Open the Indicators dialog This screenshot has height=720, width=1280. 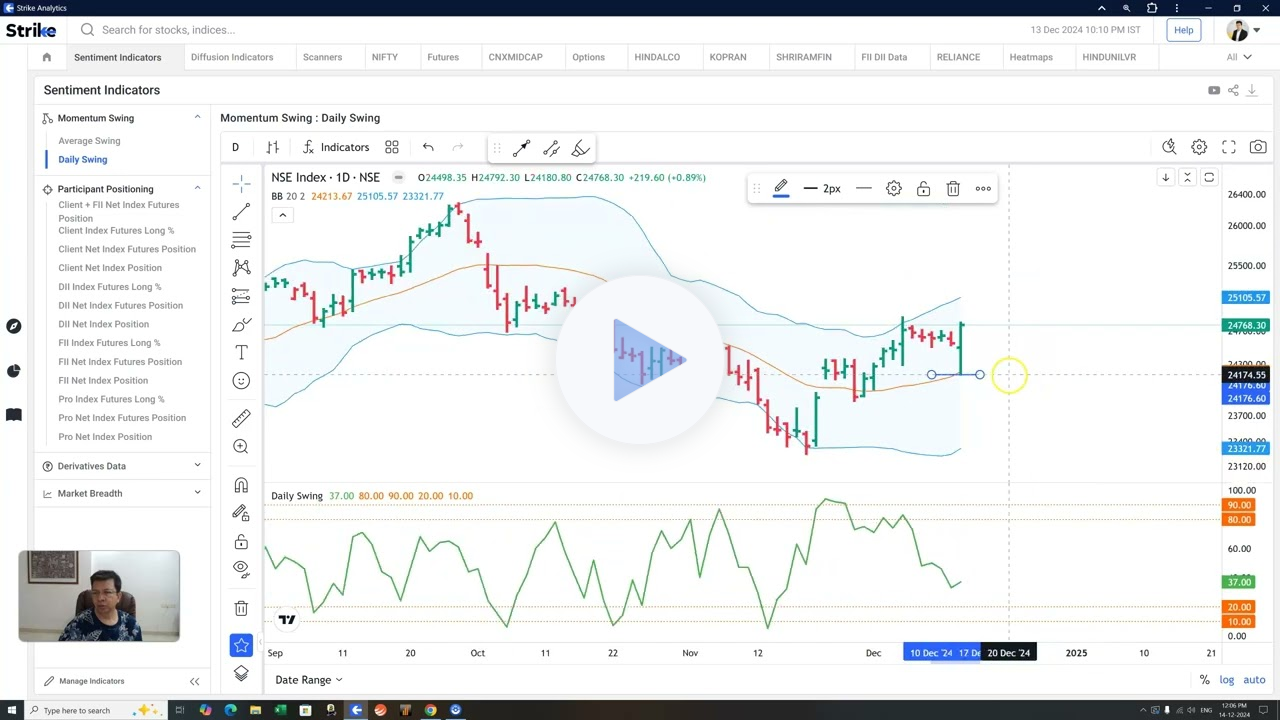(335, 147)
